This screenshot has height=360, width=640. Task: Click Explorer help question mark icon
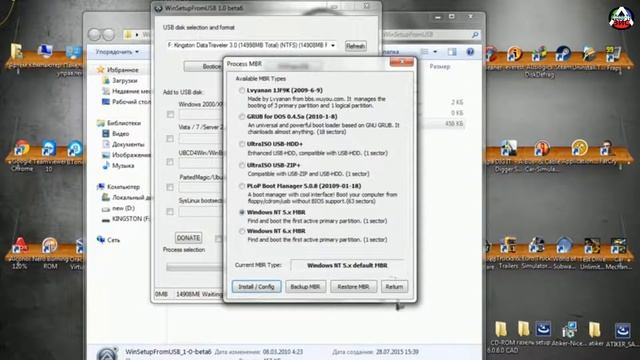pyautogui.click(x=470, y=52)
